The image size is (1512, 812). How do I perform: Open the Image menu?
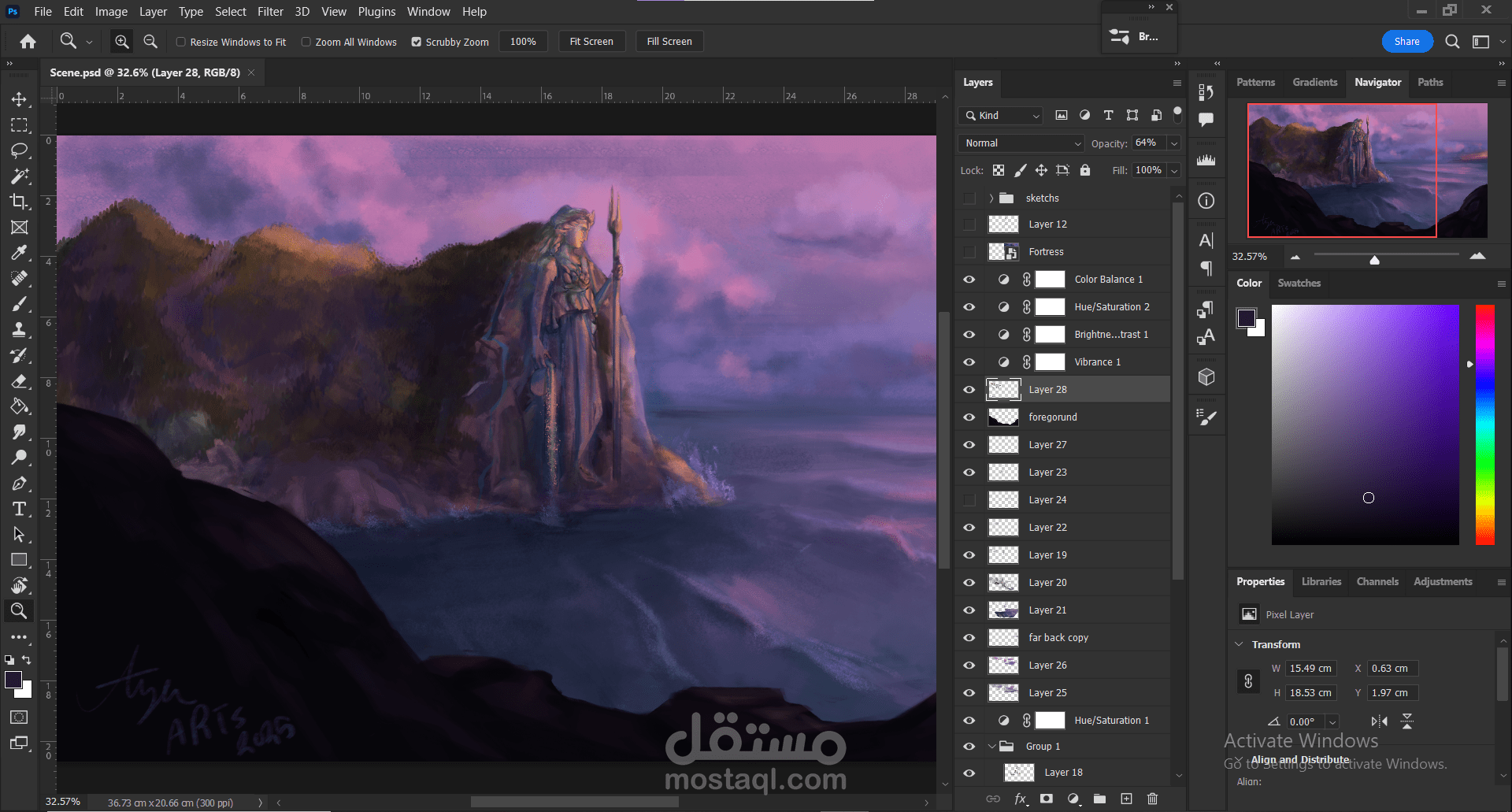[x=111, y=12]
